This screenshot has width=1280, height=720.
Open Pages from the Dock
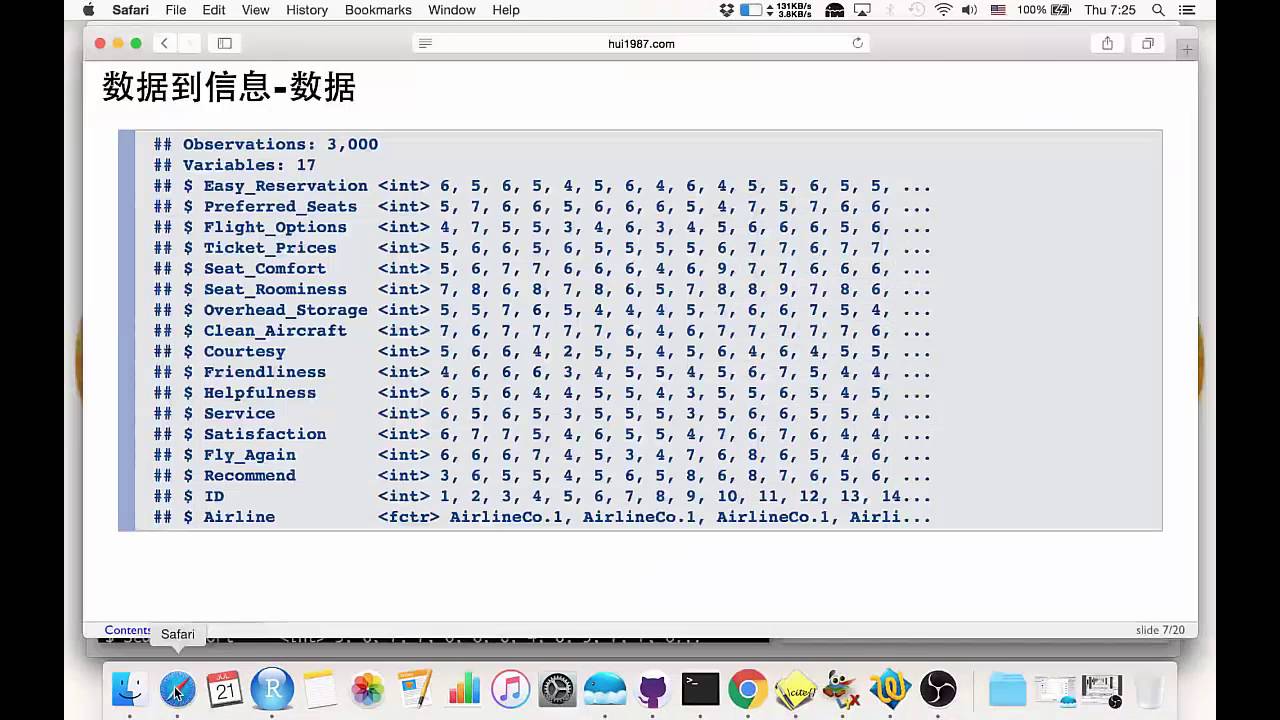415,689
